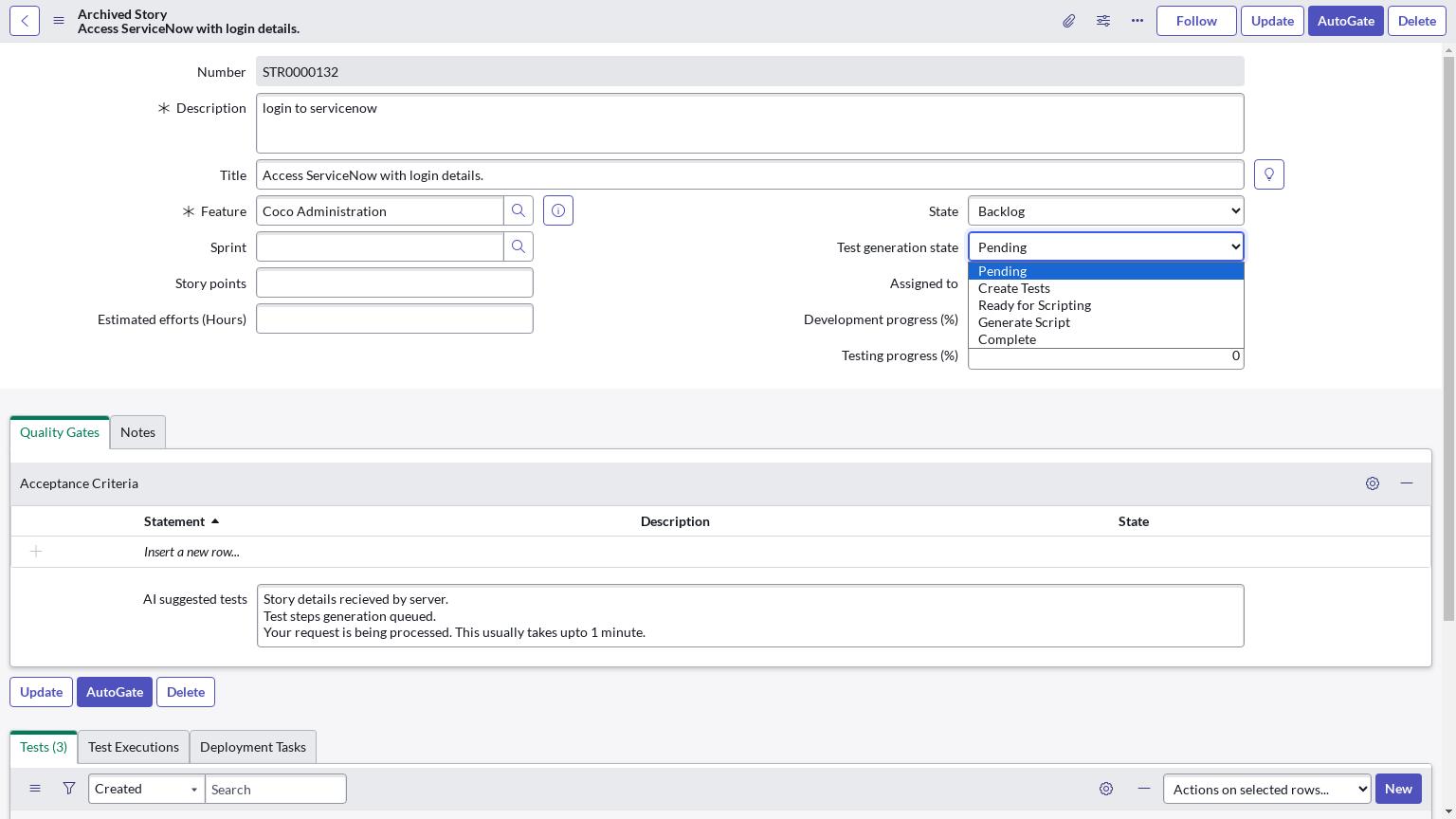The height and width of the screenshot is (819, 1456).
Task: Click the AI suggested tests text area
Action: pos(750,616)
